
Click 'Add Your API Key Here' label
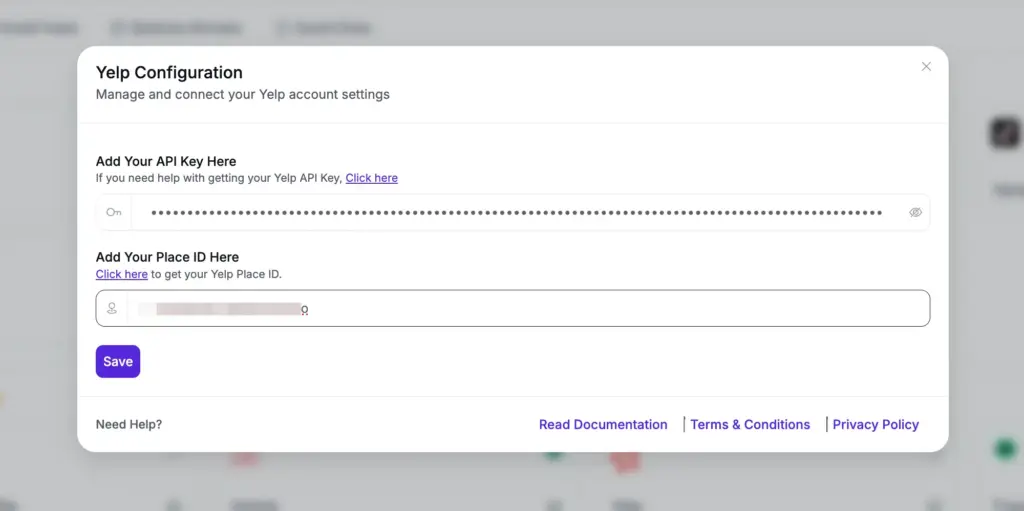(x=166, y=161)
